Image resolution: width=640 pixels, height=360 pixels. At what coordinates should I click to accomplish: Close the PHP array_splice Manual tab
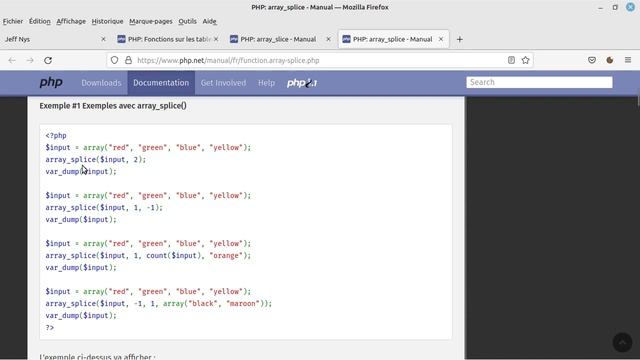click(x=441, y=39)
